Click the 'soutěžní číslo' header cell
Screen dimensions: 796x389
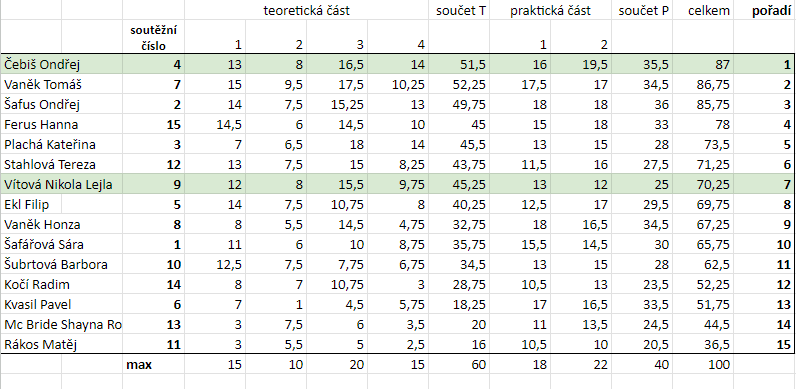[x=153, y=37]
